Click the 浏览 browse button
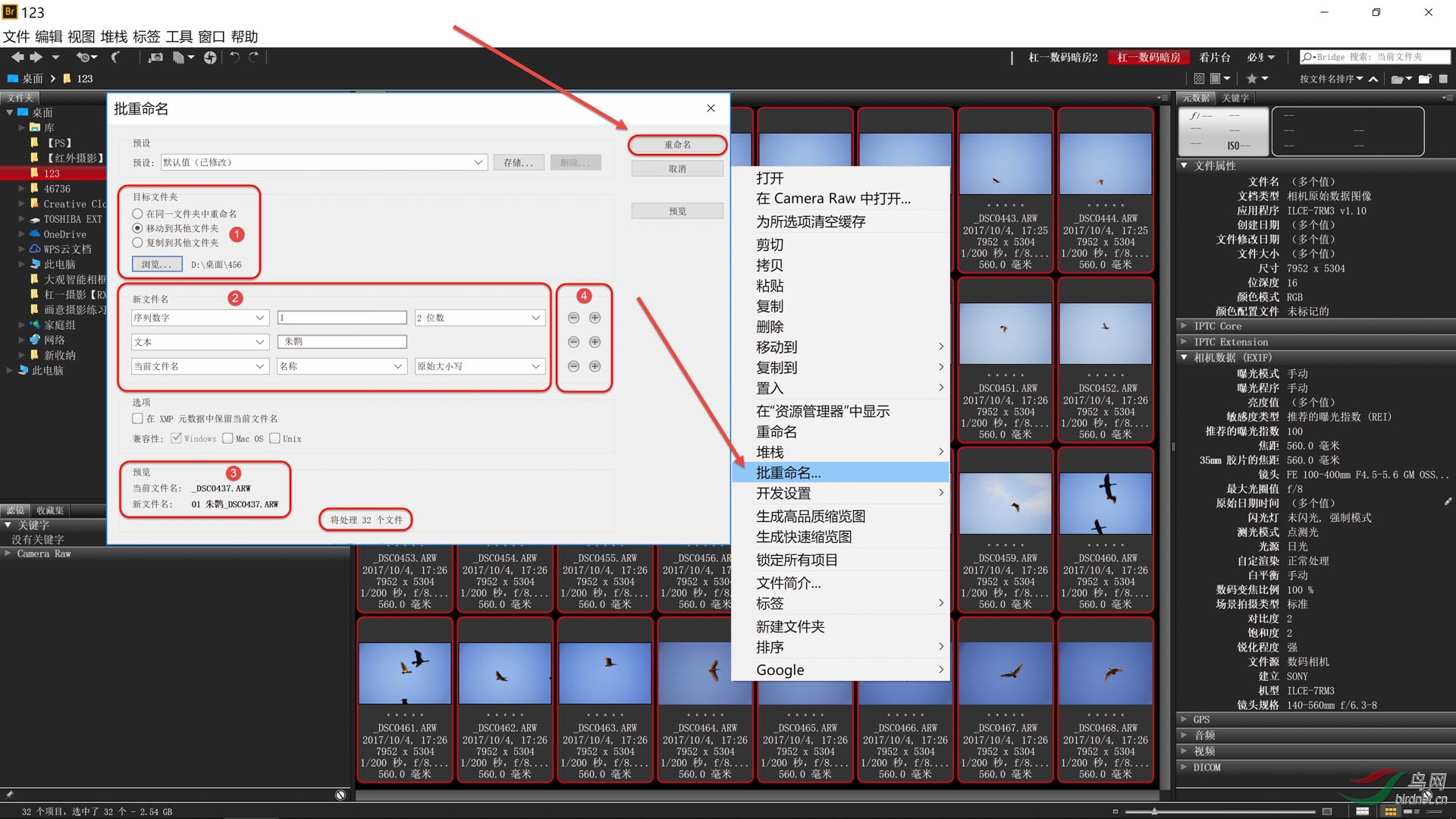The width and height of the screenshot is (1456, 819). tap(156, 264)
